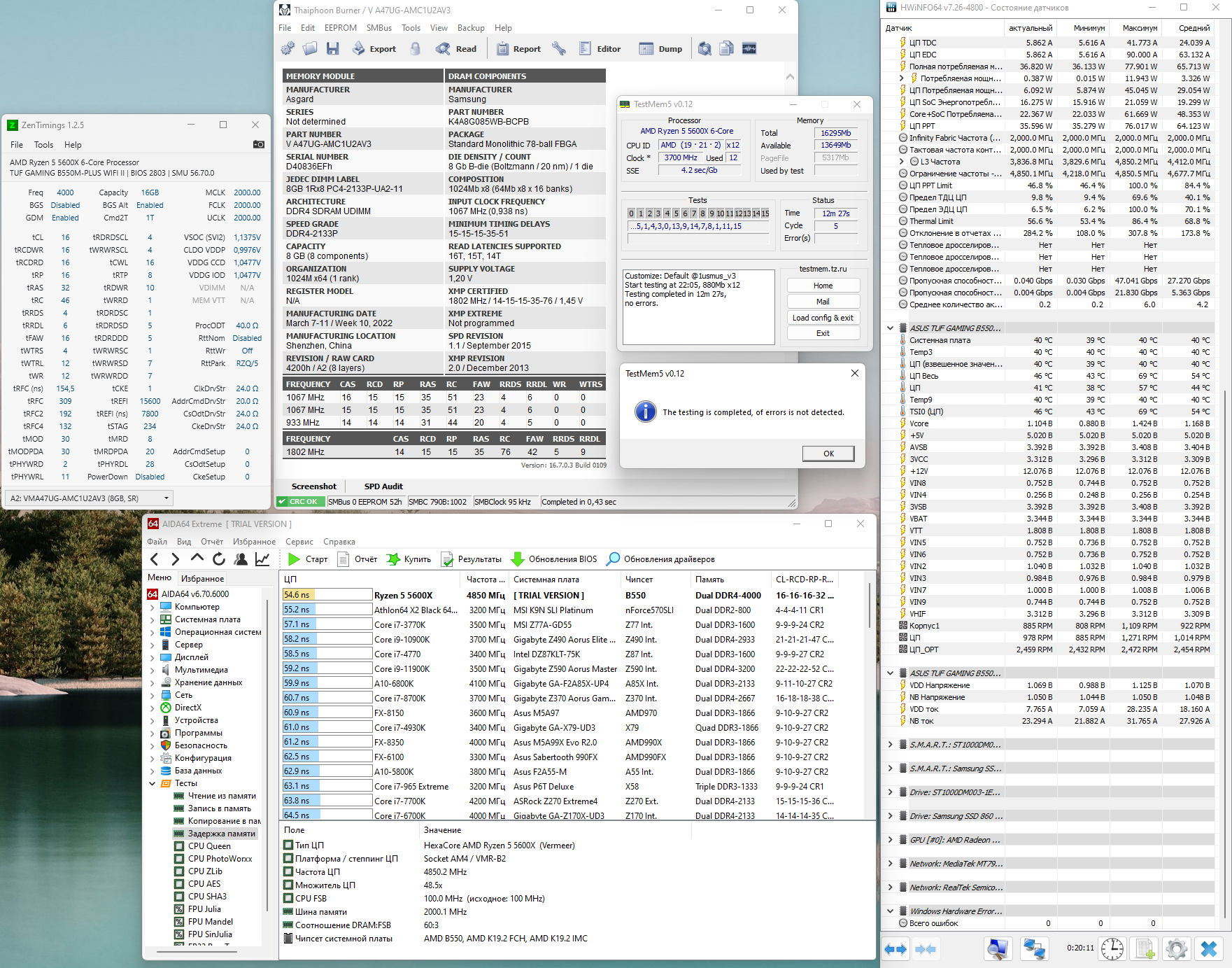Select CPU Queen benchmark in AIDA64 tree
The width and height of the screenshot is (1232, 968).
pos(208,846)
